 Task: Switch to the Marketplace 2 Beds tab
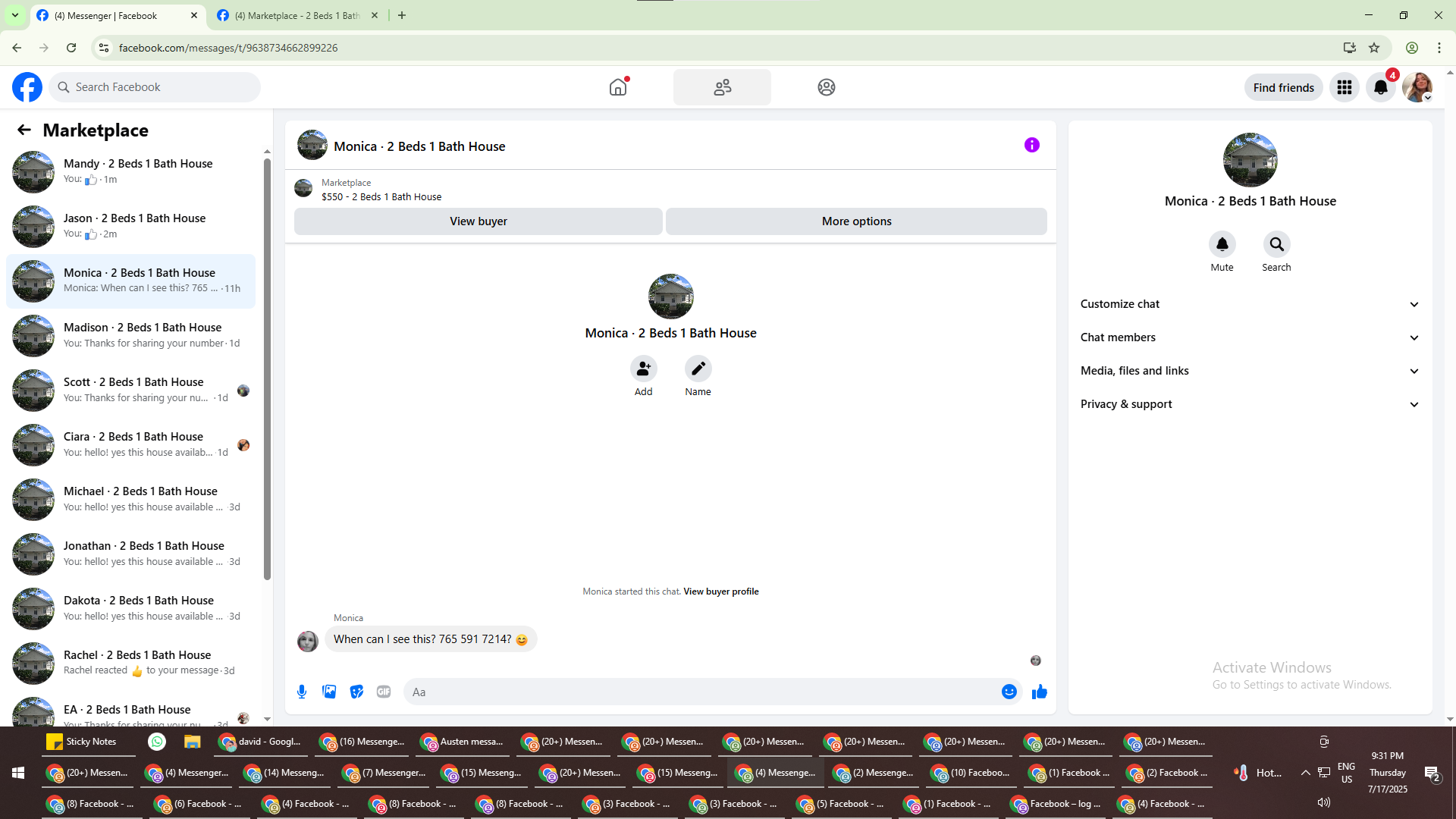[298, 15]
